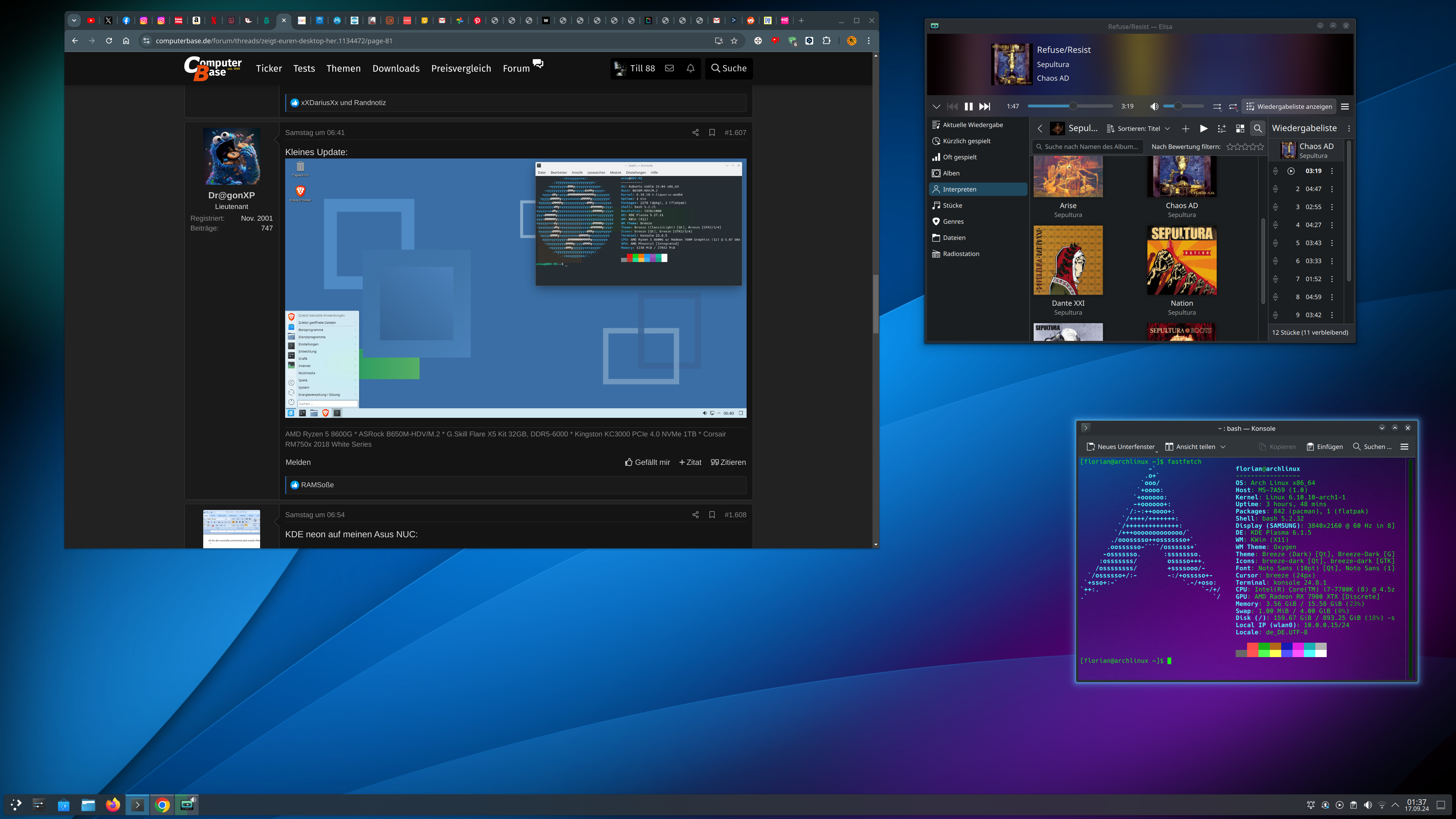Select Alben in Elisa sidebar

point(951,174)
